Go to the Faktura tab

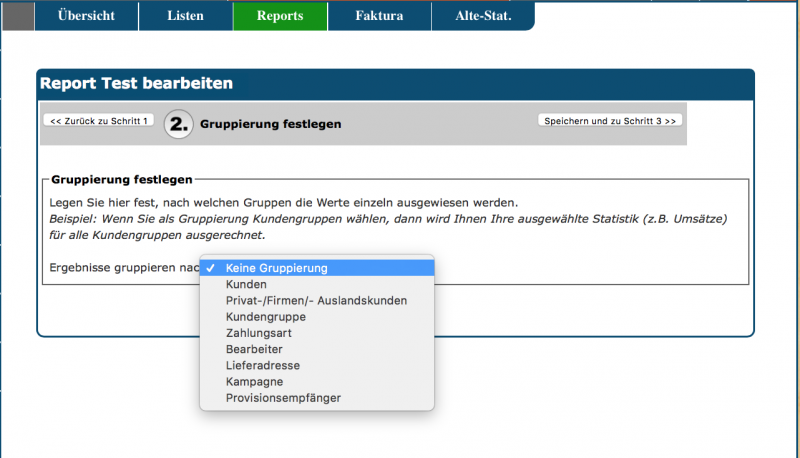pyautogui.click(x=379, y=16)
